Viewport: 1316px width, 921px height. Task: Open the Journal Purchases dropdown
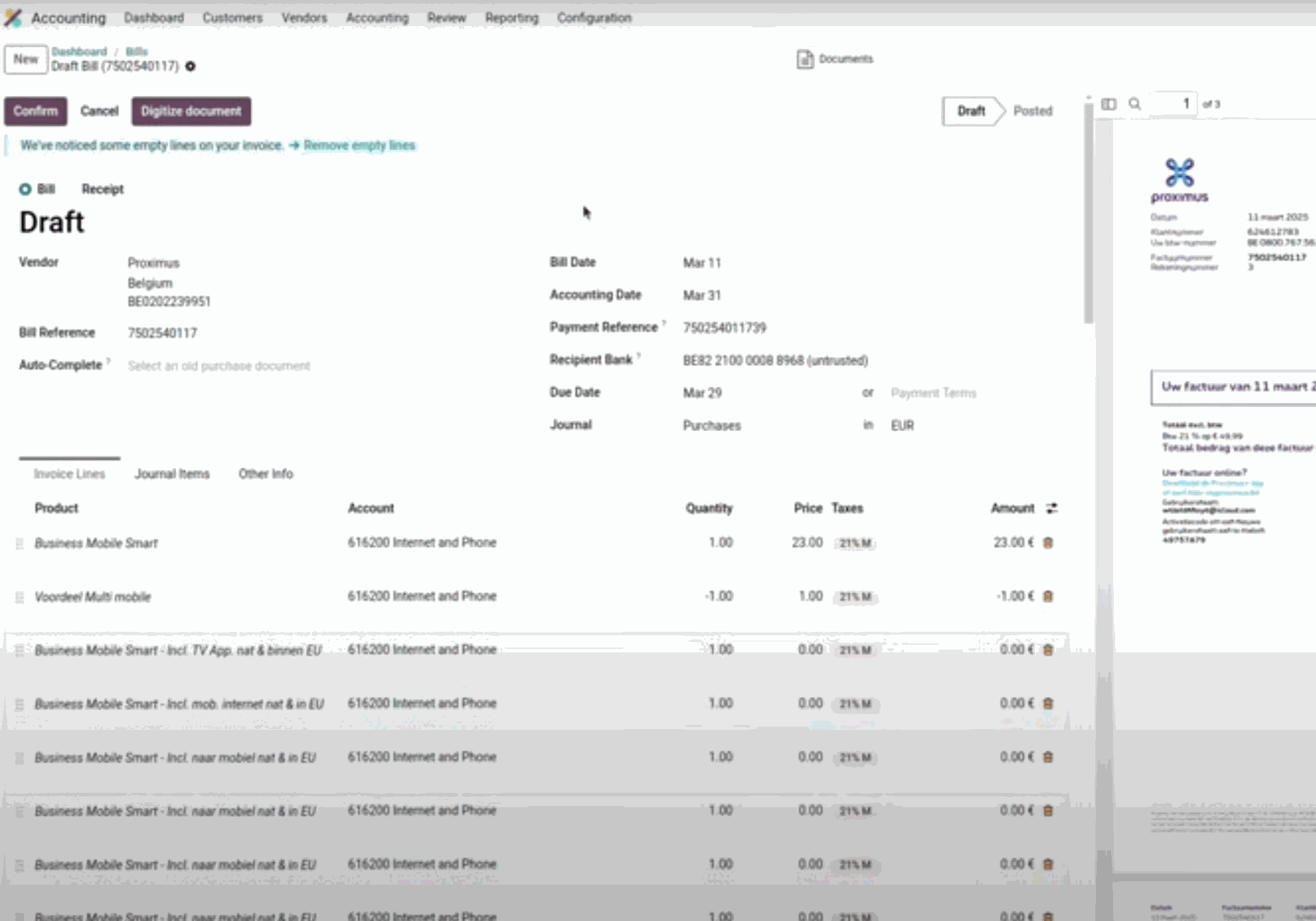tap(711, 426)
